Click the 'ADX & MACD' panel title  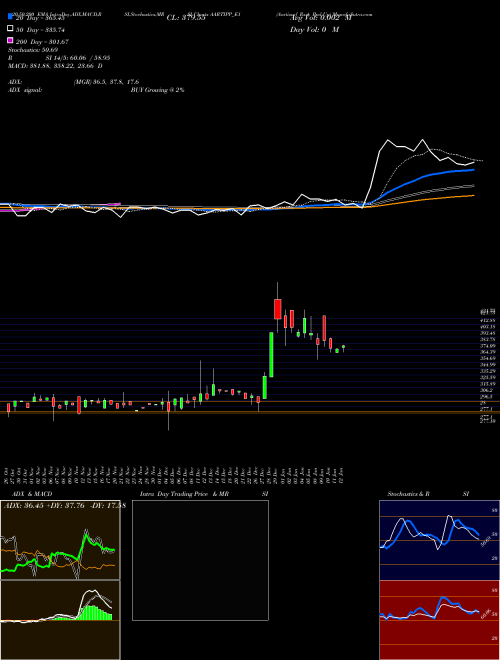(32, 494)
